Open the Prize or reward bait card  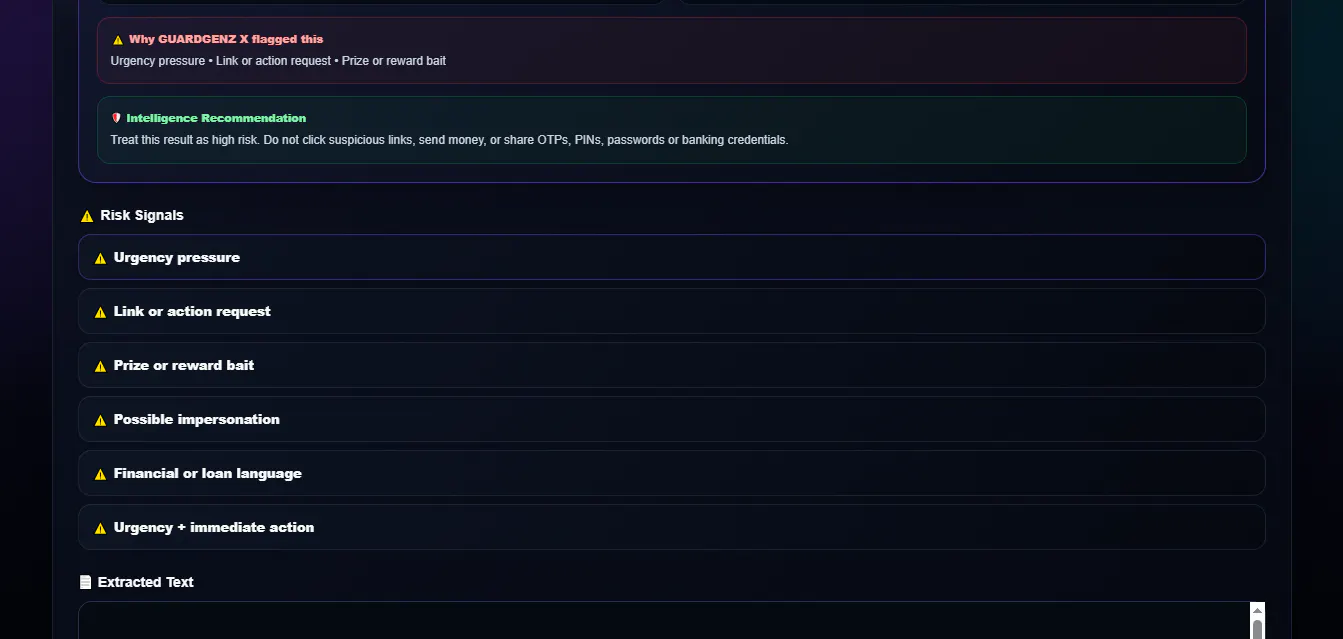[x=671, y=365]
